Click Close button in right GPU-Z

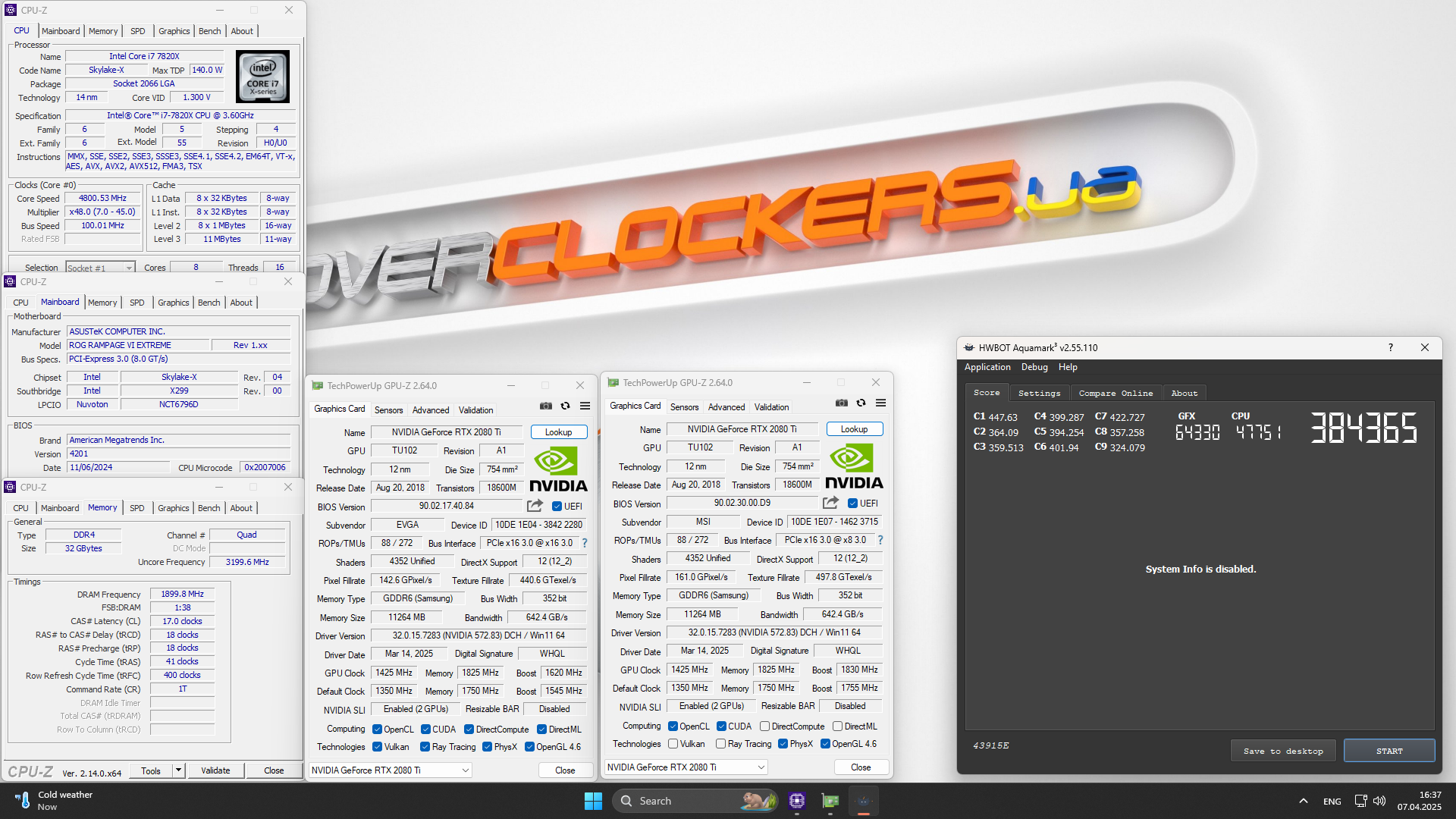[861, 767]
